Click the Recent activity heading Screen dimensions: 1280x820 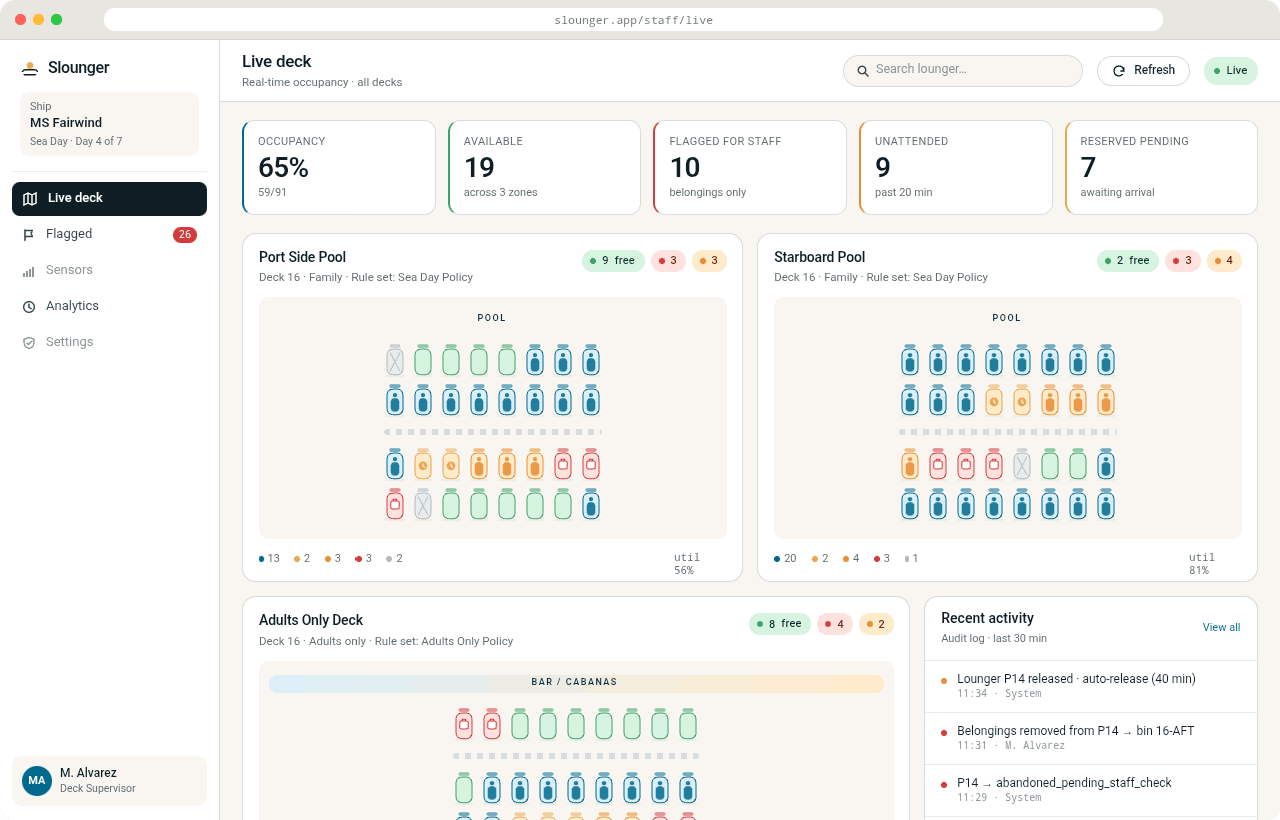coord(987,618)
